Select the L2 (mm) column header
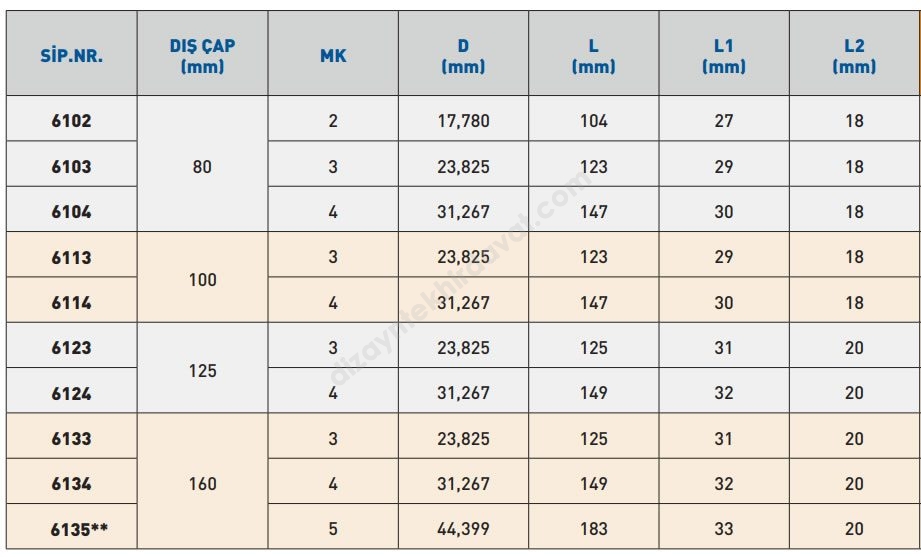 [x=854, y=56]
